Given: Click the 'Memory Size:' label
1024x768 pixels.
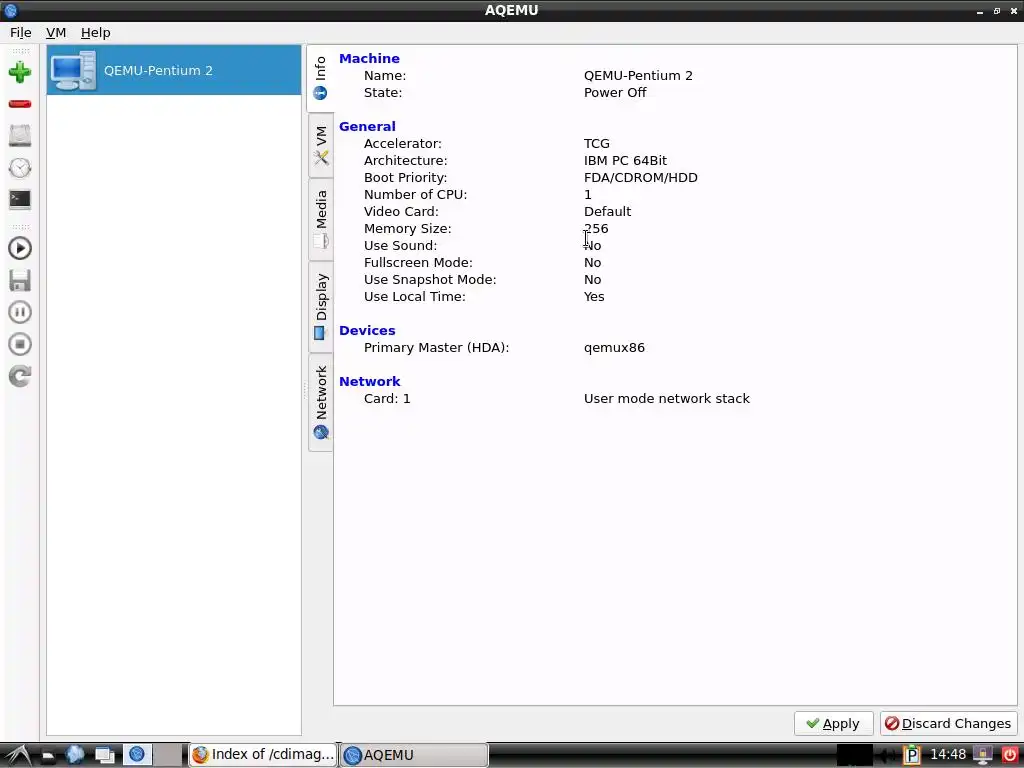Looking at the screenshot, I should (408, 229).
